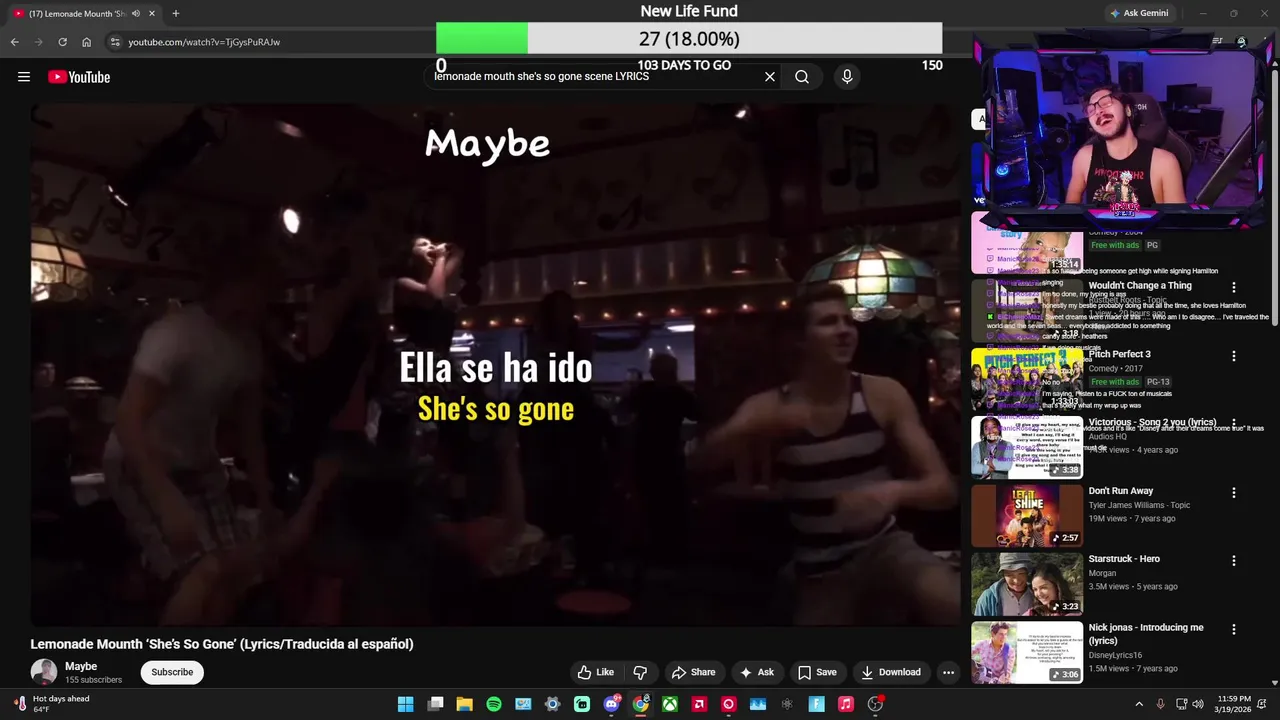Show hidden system tray icons
Screen dimensions: 1280x720
(x=1138, y=704)
